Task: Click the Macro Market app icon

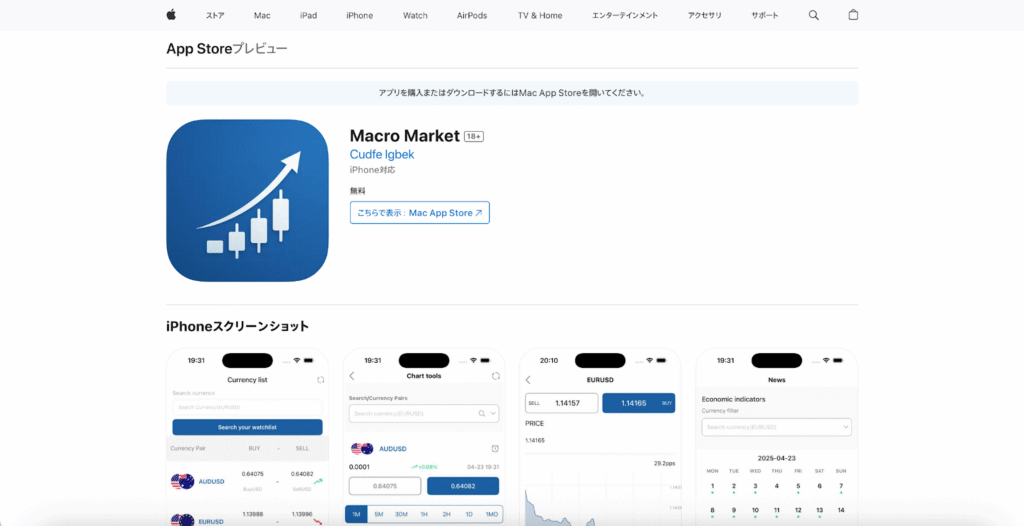Action: [248, 201]
